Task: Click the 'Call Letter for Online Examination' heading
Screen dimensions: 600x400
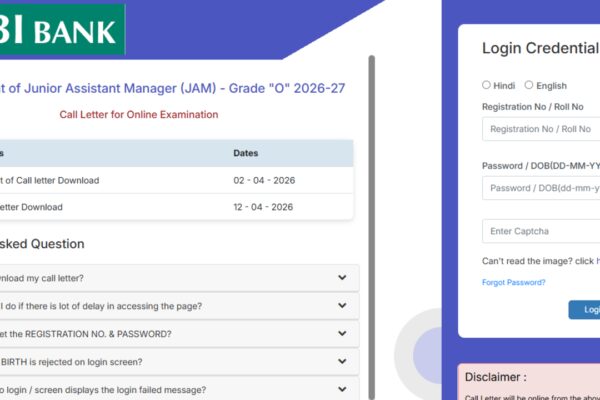Action: pos(139,114)
